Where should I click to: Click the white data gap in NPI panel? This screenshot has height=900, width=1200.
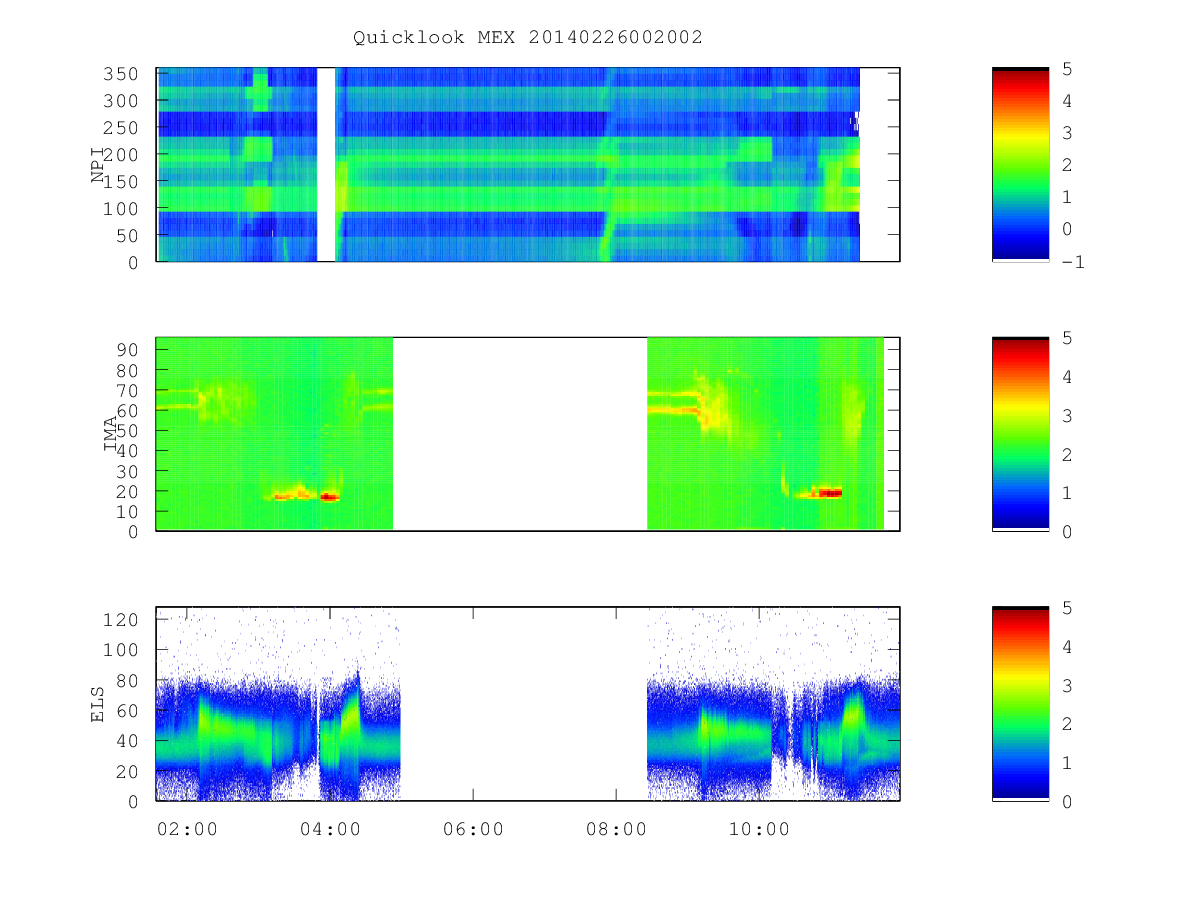pyautogui.click(x=326, y=164)
